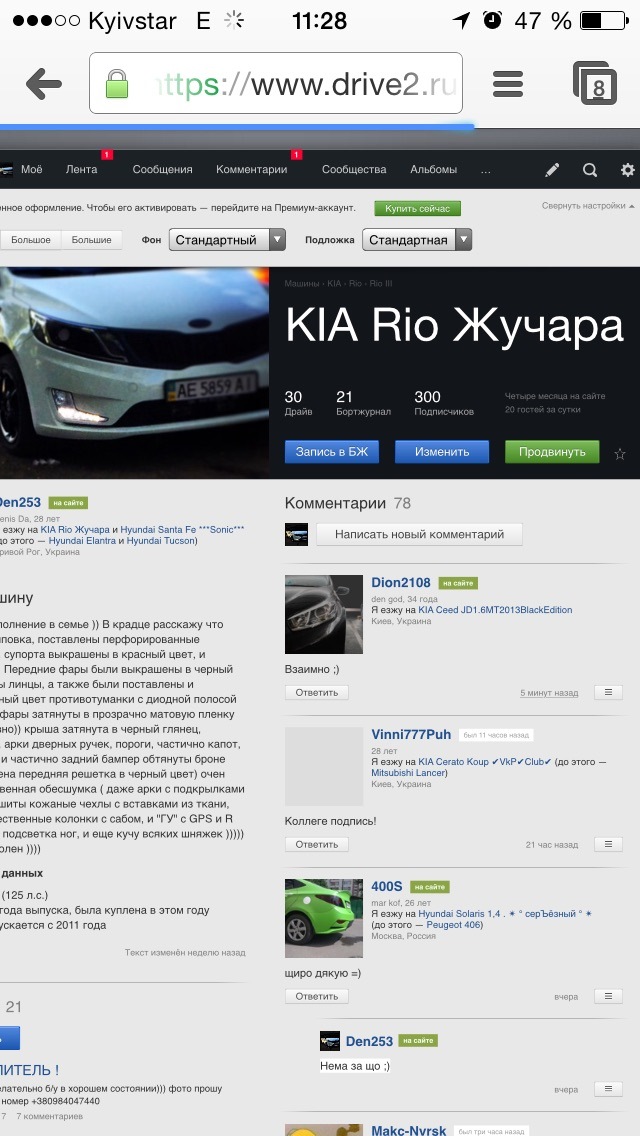This screenshot has width=640, height=1136.
Task: Tap the pencil write-post icon
Action: click(552, 170)
